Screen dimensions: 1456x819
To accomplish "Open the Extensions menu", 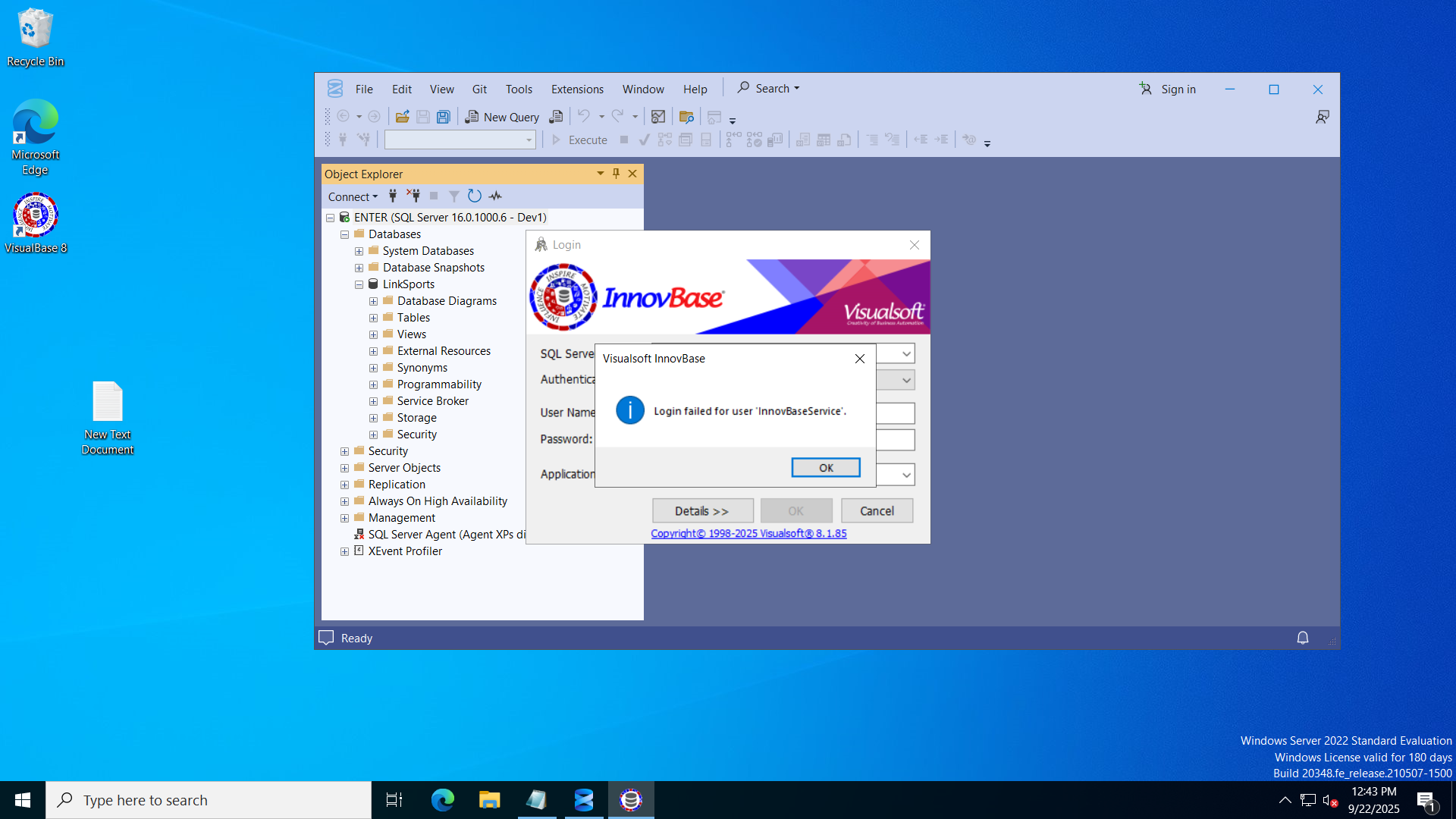I will pos(577,89).
